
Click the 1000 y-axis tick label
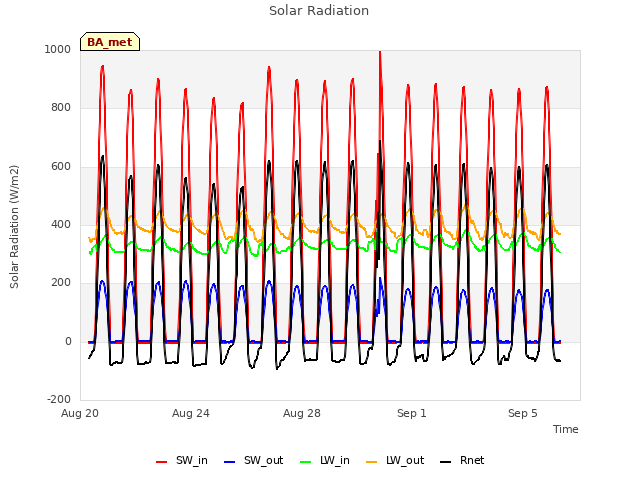pyautogui.click(x=58, y=49)
